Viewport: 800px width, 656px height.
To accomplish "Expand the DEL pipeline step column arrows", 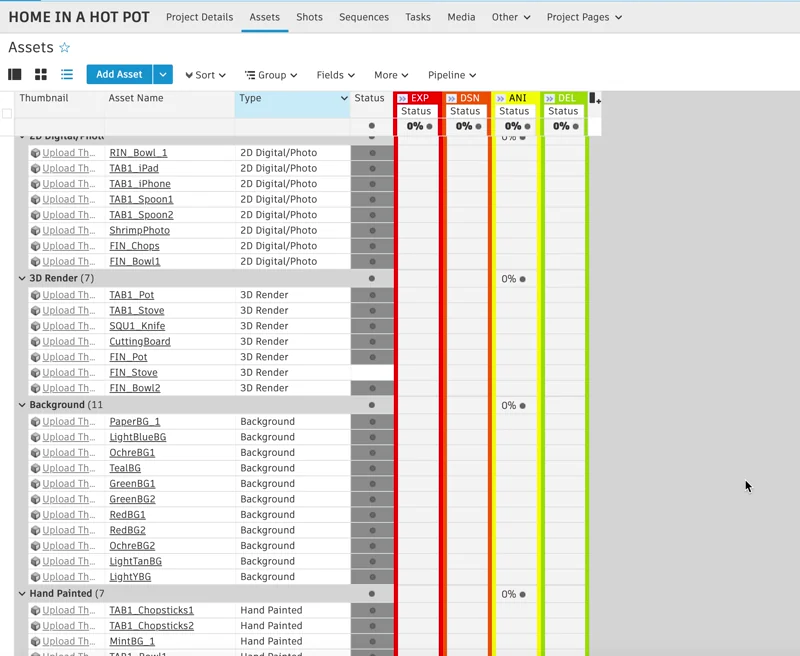I will (x=549, y=98).
